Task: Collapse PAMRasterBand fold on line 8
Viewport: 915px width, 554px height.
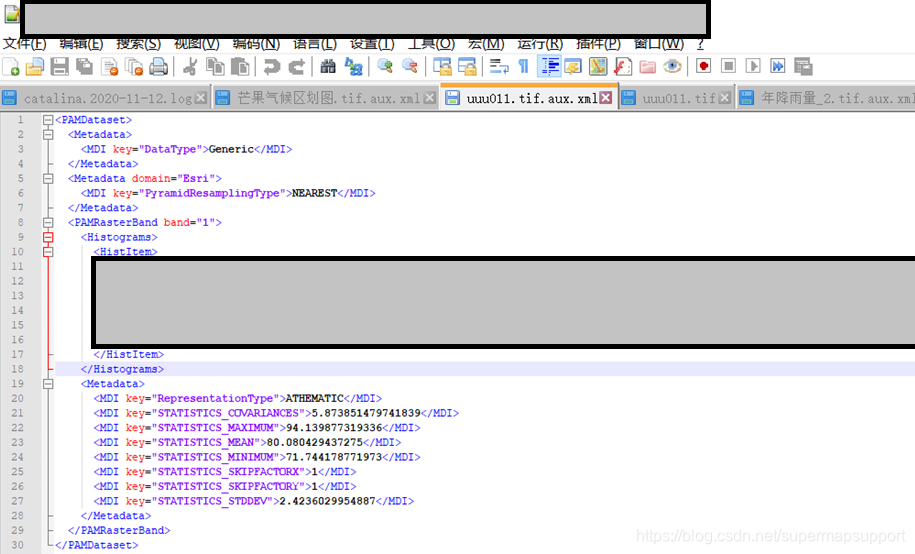Action: pyautogui.click(x=48, y=222)
